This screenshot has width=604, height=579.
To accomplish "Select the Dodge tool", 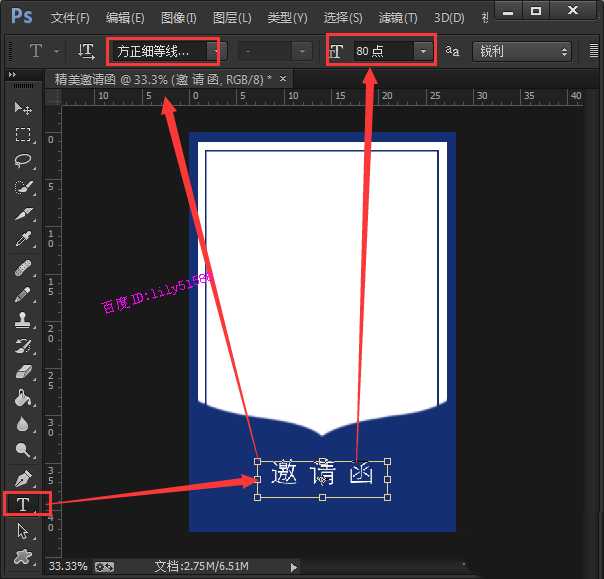I will click(x=23, y=450).
